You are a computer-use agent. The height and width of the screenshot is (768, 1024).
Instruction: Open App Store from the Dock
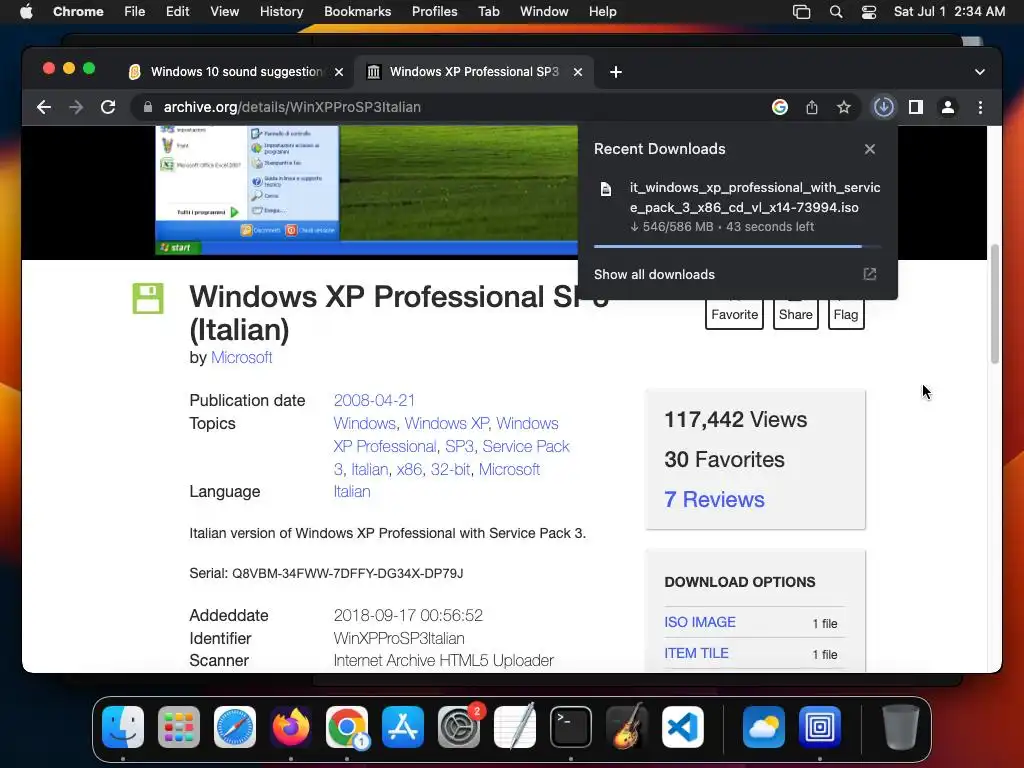tap(403, 727)
